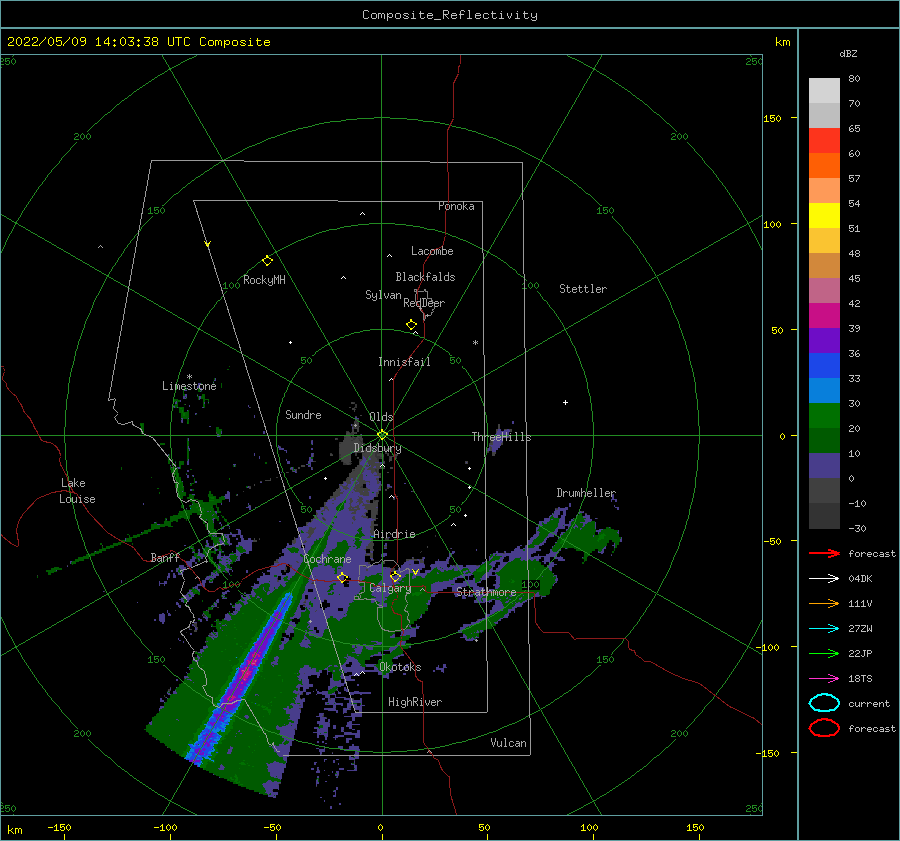Screen dimensions: 900x841
Task: Click the white 04DK arrow icon
Action: click(x=824, y=579)
